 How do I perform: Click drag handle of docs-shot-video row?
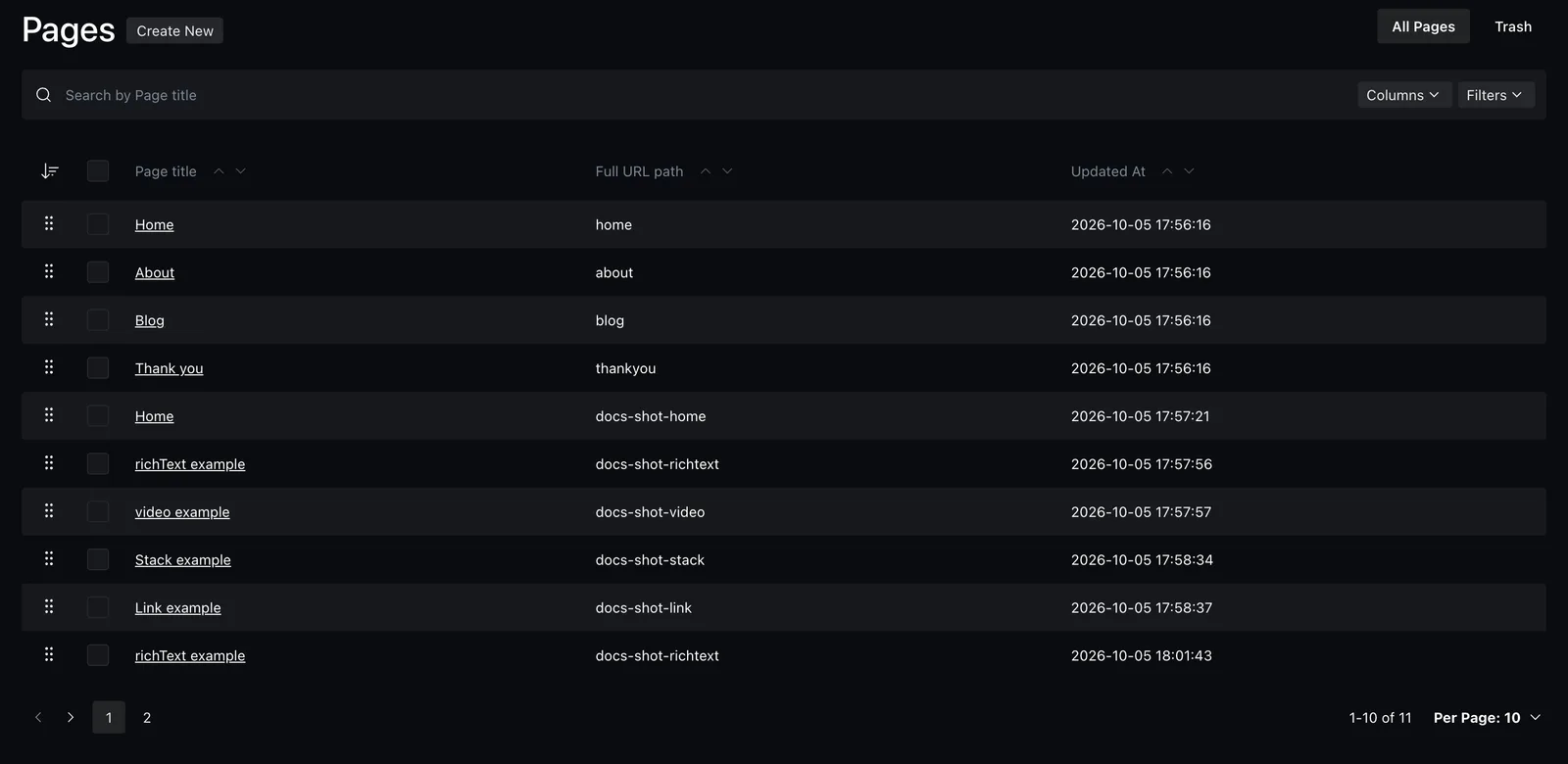pos(49,511)
